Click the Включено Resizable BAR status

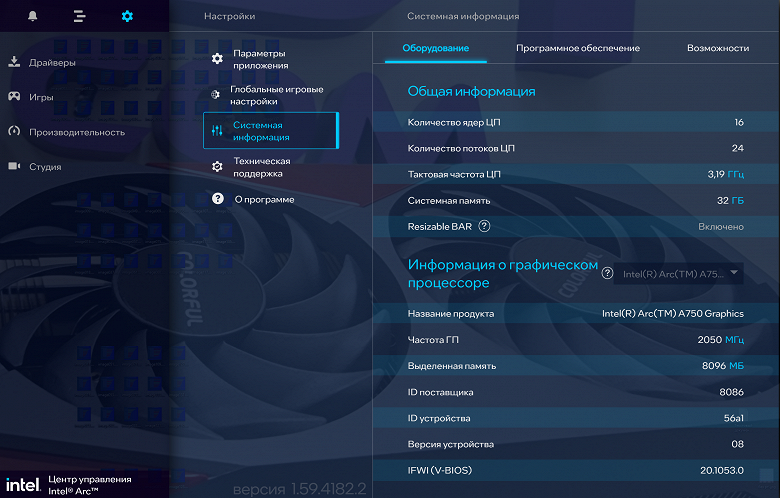[x=721, y=227]
